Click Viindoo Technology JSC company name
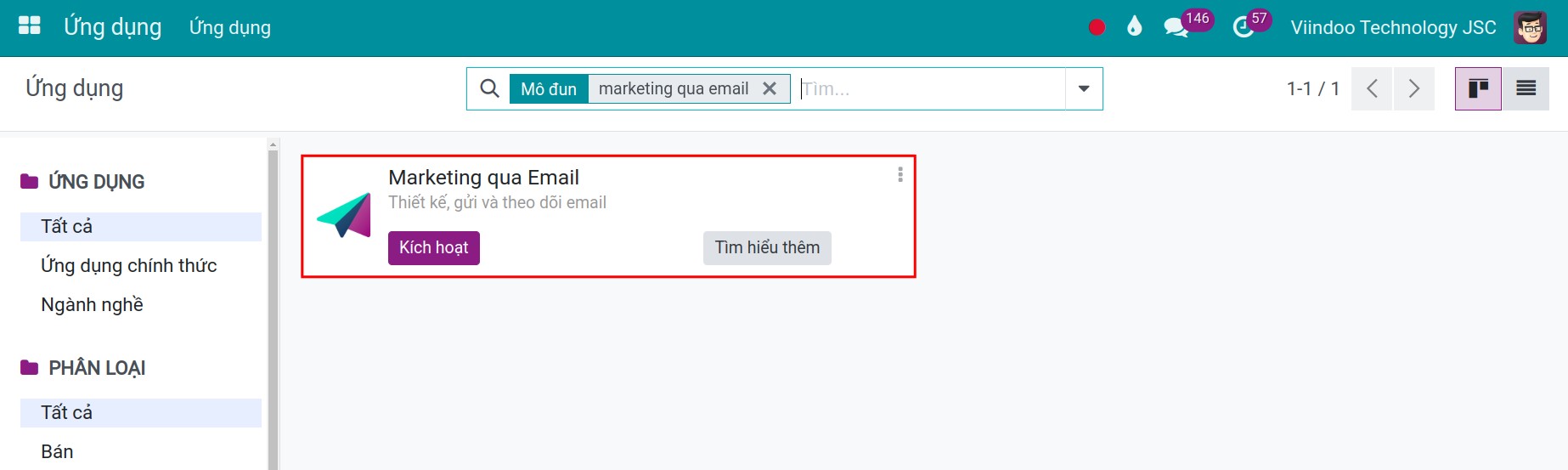The width and height of the screenshot is (1568, 470). click(1393, 27)
